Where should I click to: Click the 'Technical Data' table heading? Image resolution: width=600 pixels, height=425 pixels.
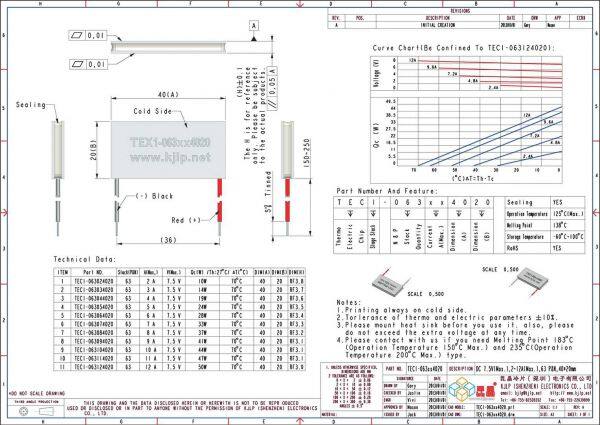(83, 258)
